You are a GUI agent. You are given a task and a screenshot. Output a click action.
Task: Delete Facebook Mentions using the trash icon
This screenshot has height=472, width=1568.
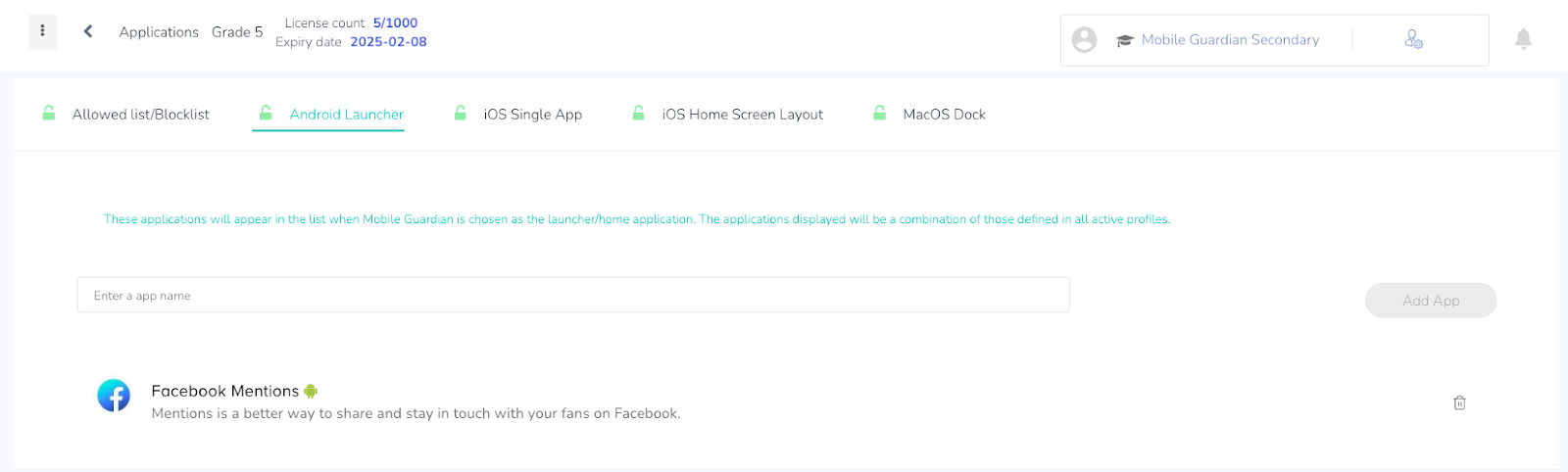pos(1459,402)
